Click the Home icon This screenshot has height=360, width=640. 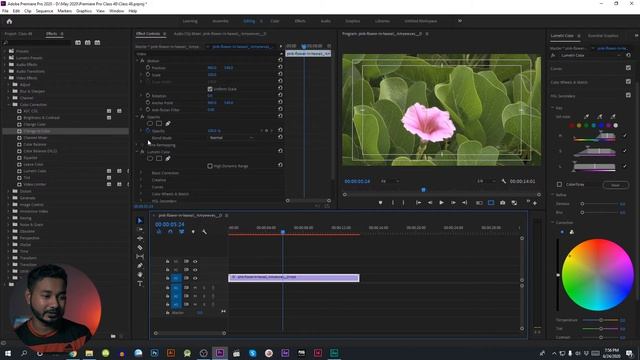click(9, 21)
